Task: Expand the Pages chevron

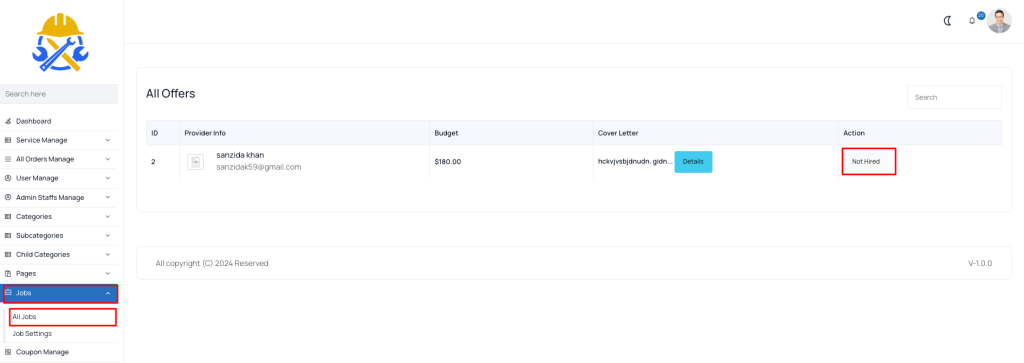Action: [x=108, y=274]
